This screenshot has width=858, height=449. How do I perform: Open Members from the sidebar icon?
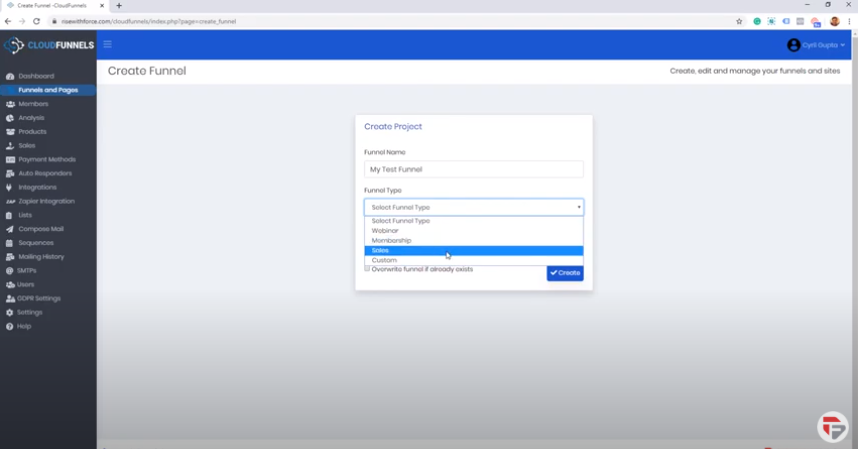coord(10,104)
